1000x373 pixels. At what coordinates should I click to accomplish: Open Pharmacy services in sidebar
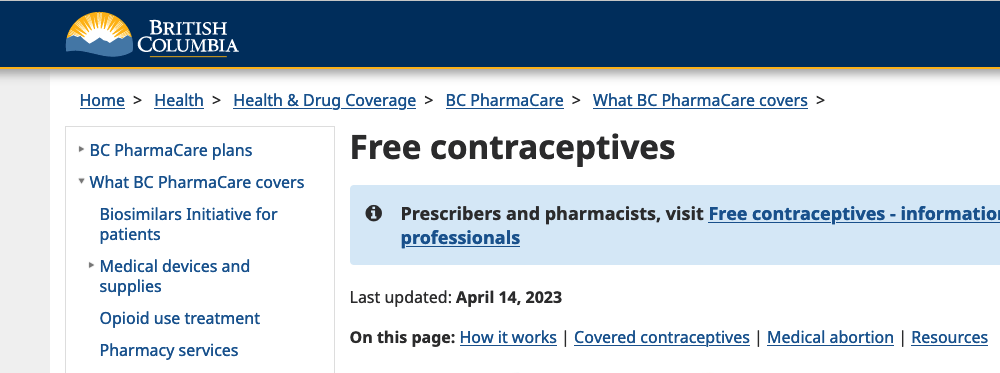[169, 350]
